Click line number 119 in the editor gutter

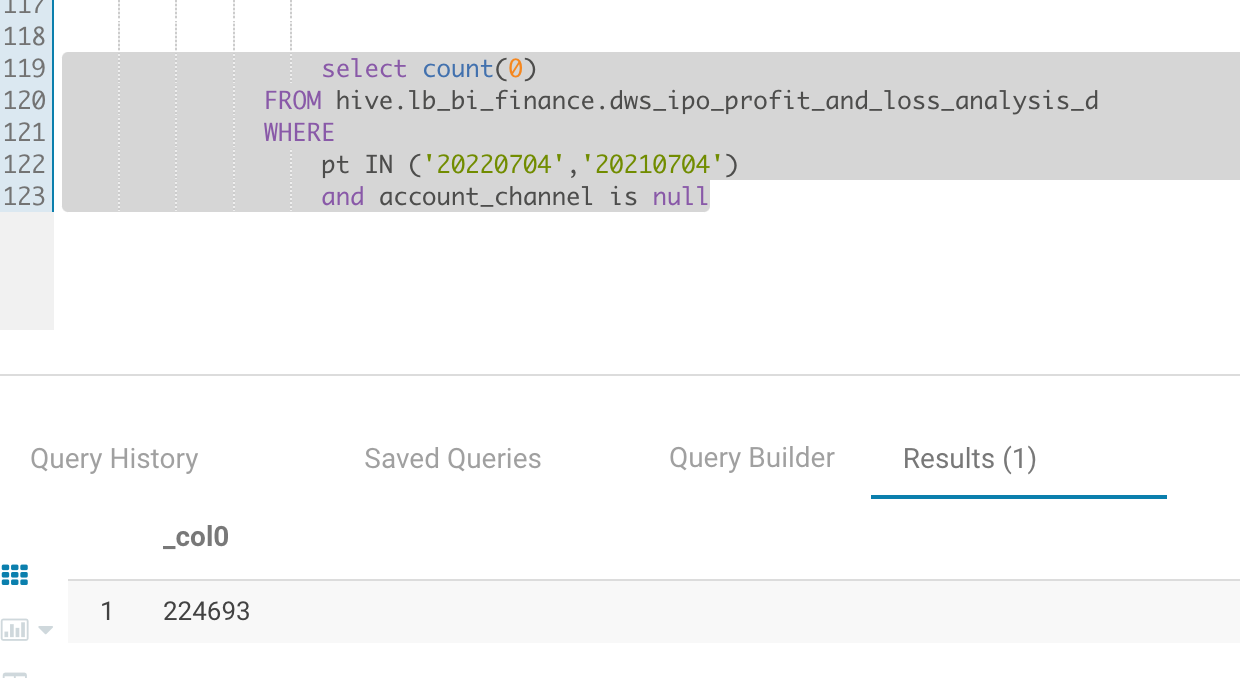[x=25, y=68]
